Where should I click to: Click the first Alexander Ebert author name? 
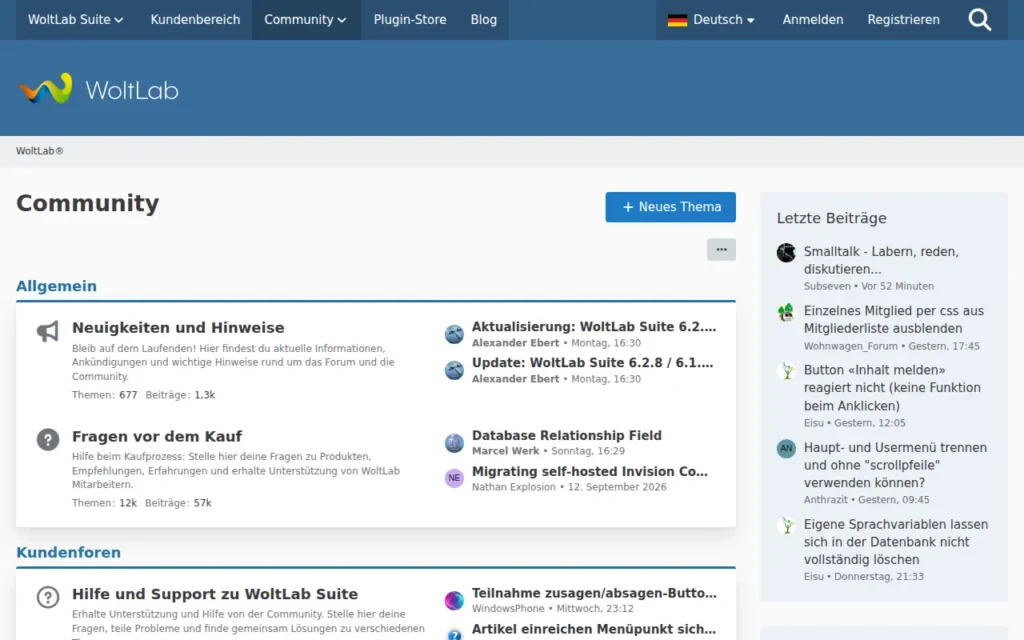[515, 343]
